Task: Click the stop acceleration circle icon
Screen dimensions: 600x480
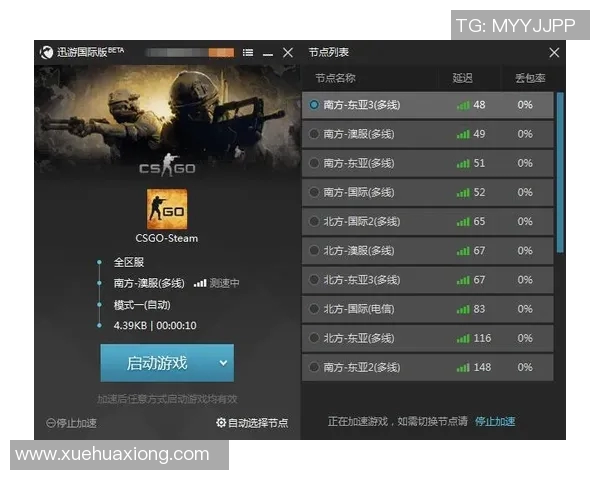Action: pyautogui.click(x=51, y=423)
